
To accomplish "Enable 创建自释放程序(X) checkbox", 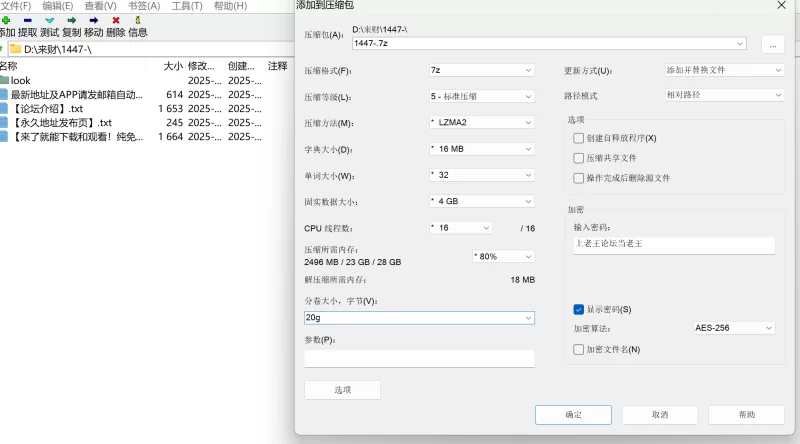I will pos(578,138).
